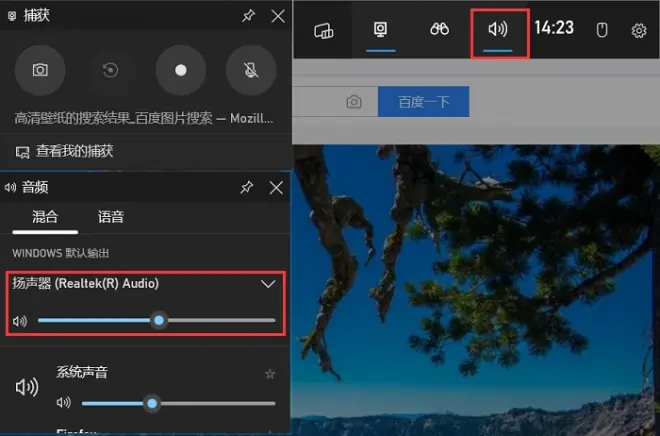The height and width of the screenshot is (436, 660).
Task: Pin the 捕获 capture widget
Action: (248, 16)
